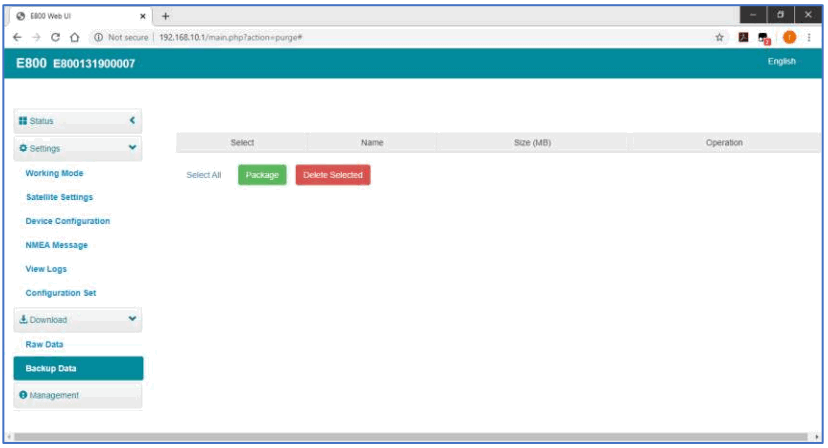Viewport: 828px width, 448px height.
Task: Open the browser home icon
Action: (x=74, y=38)
